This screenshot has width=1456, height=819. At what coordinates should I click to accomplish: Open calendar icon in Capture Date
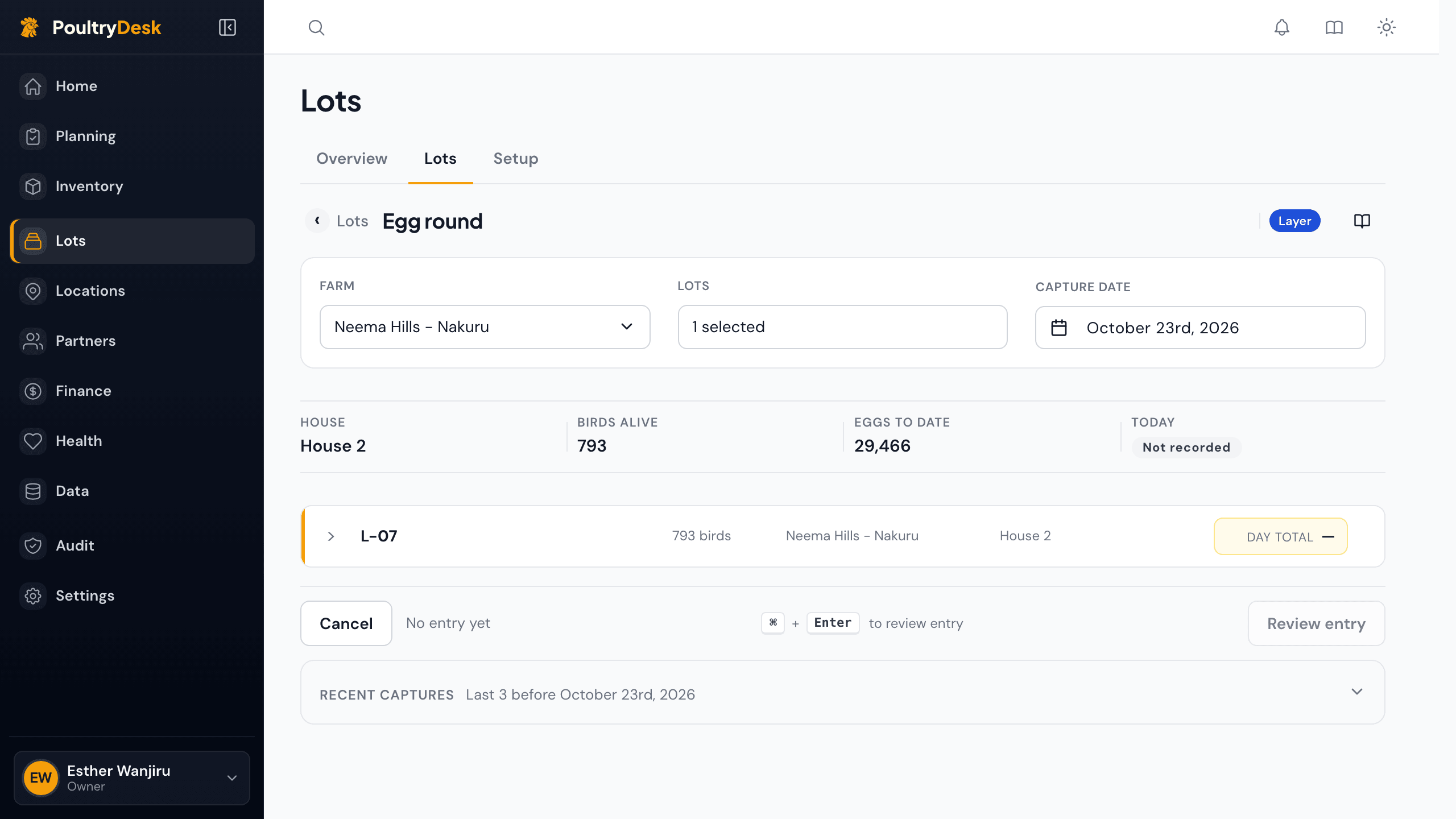tap(1059, 328)
